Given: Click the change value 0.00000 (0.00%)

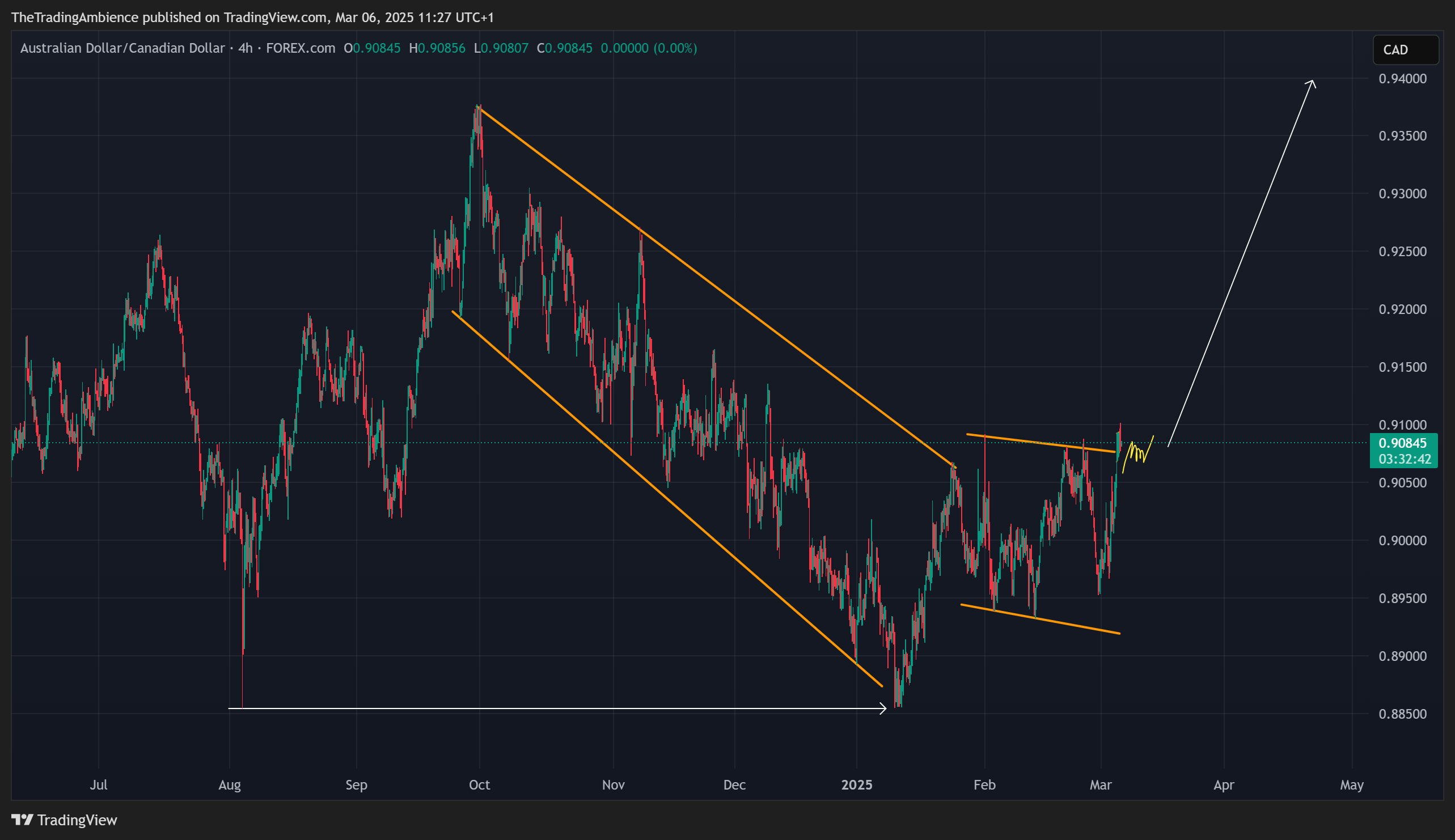Looking at the screenshot, I should click(x=649, y=48).
